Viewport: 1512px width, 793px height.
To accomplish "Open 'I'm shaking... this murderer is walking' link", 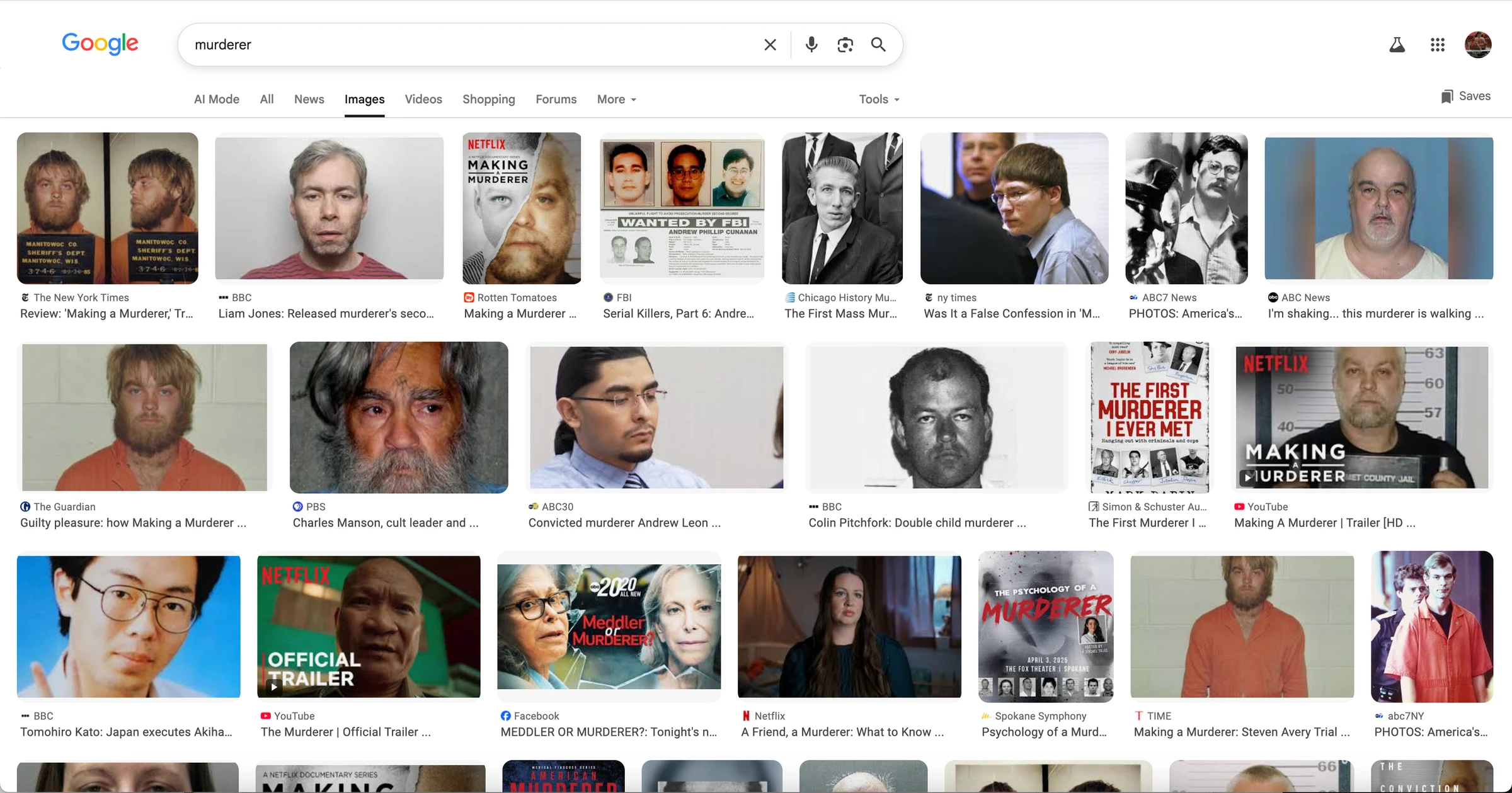I will pos(1376,314).
